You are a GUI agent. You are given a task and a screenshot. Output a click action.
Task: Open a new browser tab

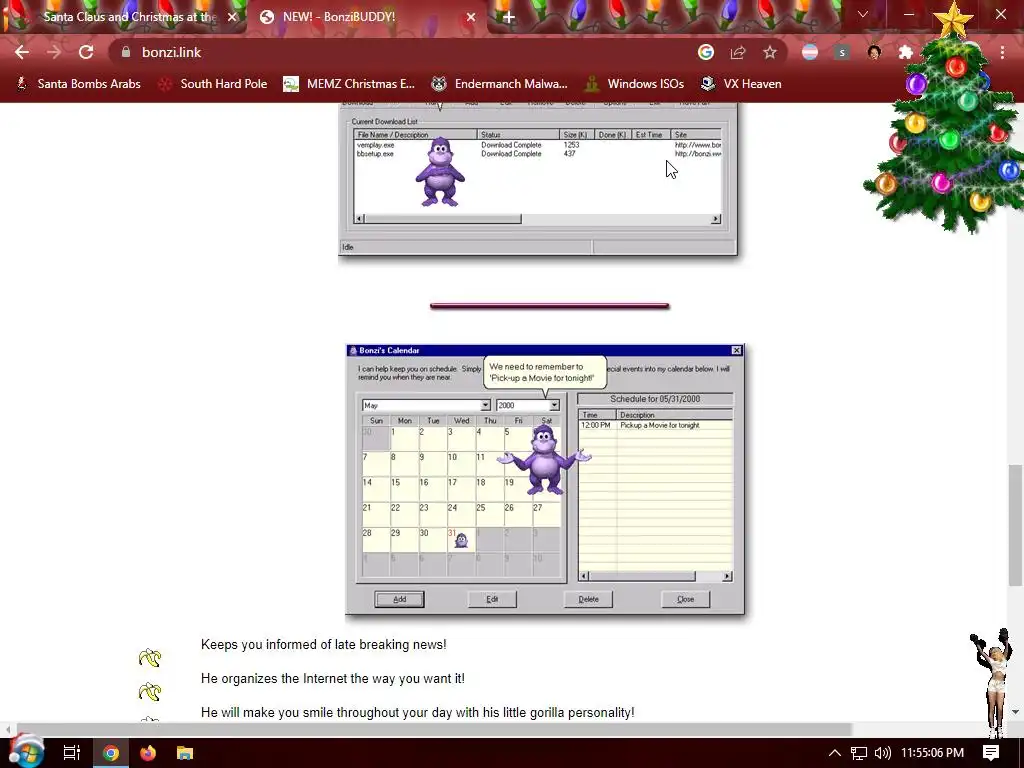(509, 17)
